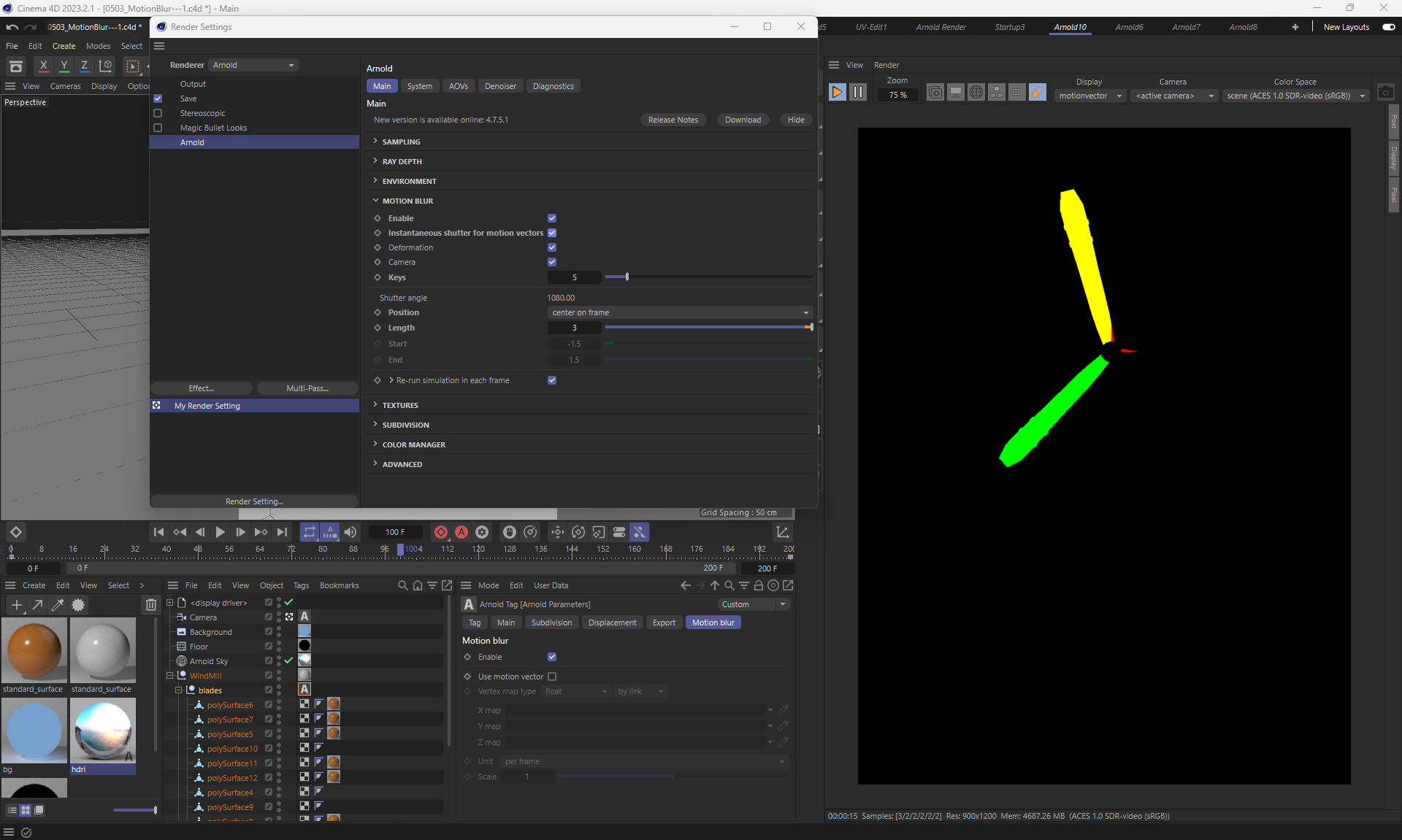Open Display dropdown showing motionvector
Viewport: 1402px width, 840px height.
1090,96
